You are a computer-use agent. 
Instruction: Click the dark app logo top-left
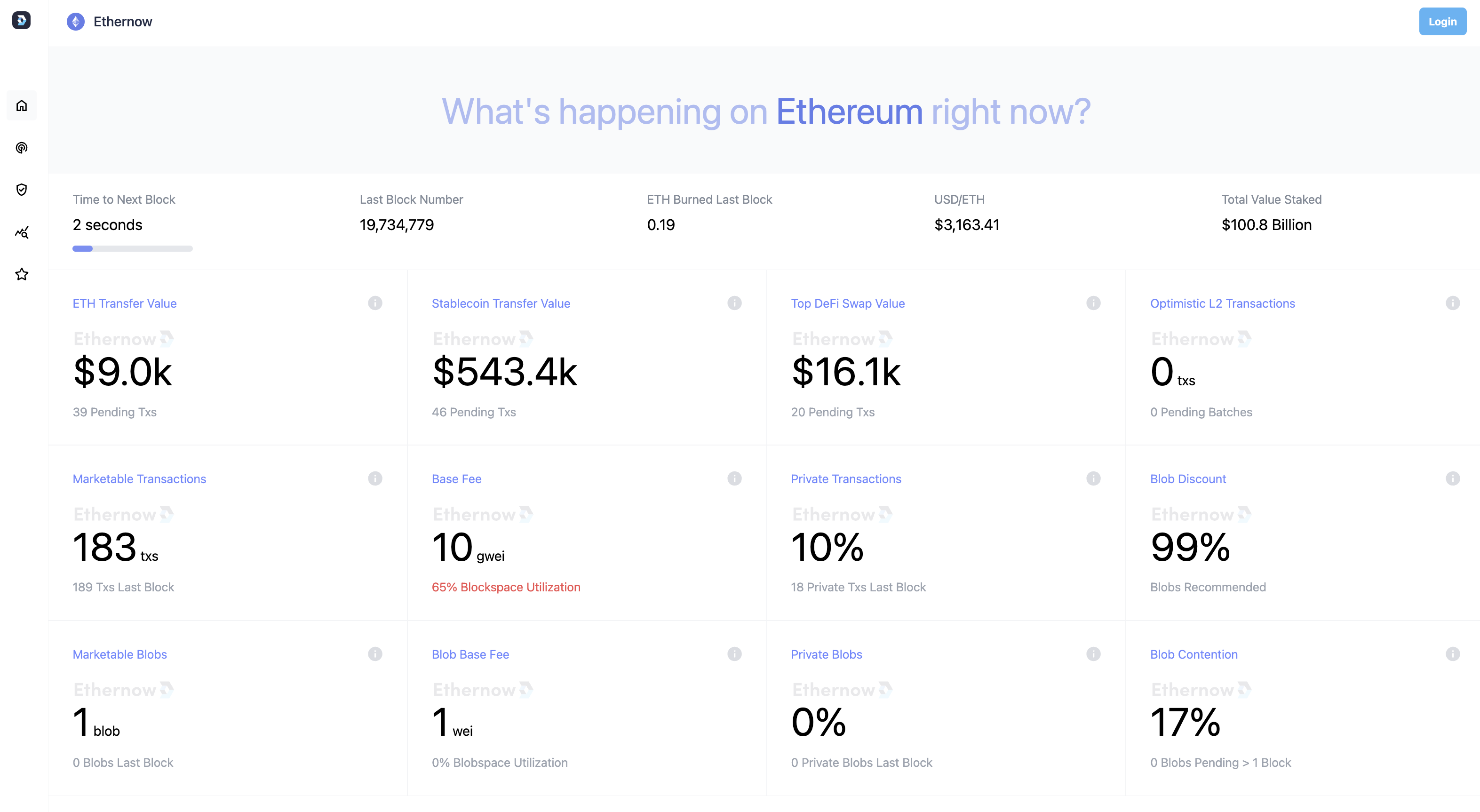tap(21, 21)
